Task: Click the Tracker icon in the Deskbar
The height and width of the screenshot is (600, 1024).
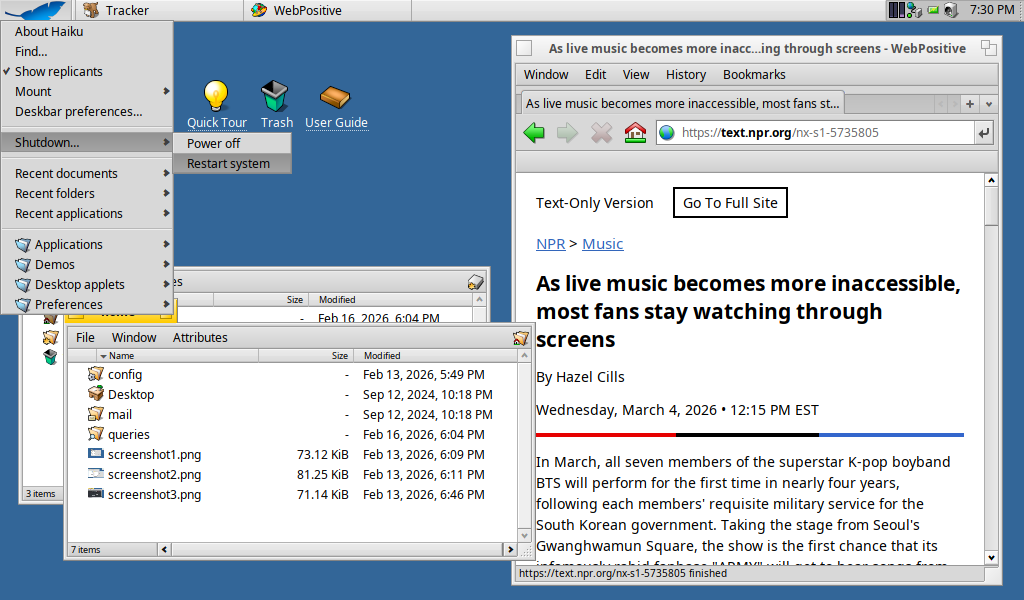Action: 91,10
